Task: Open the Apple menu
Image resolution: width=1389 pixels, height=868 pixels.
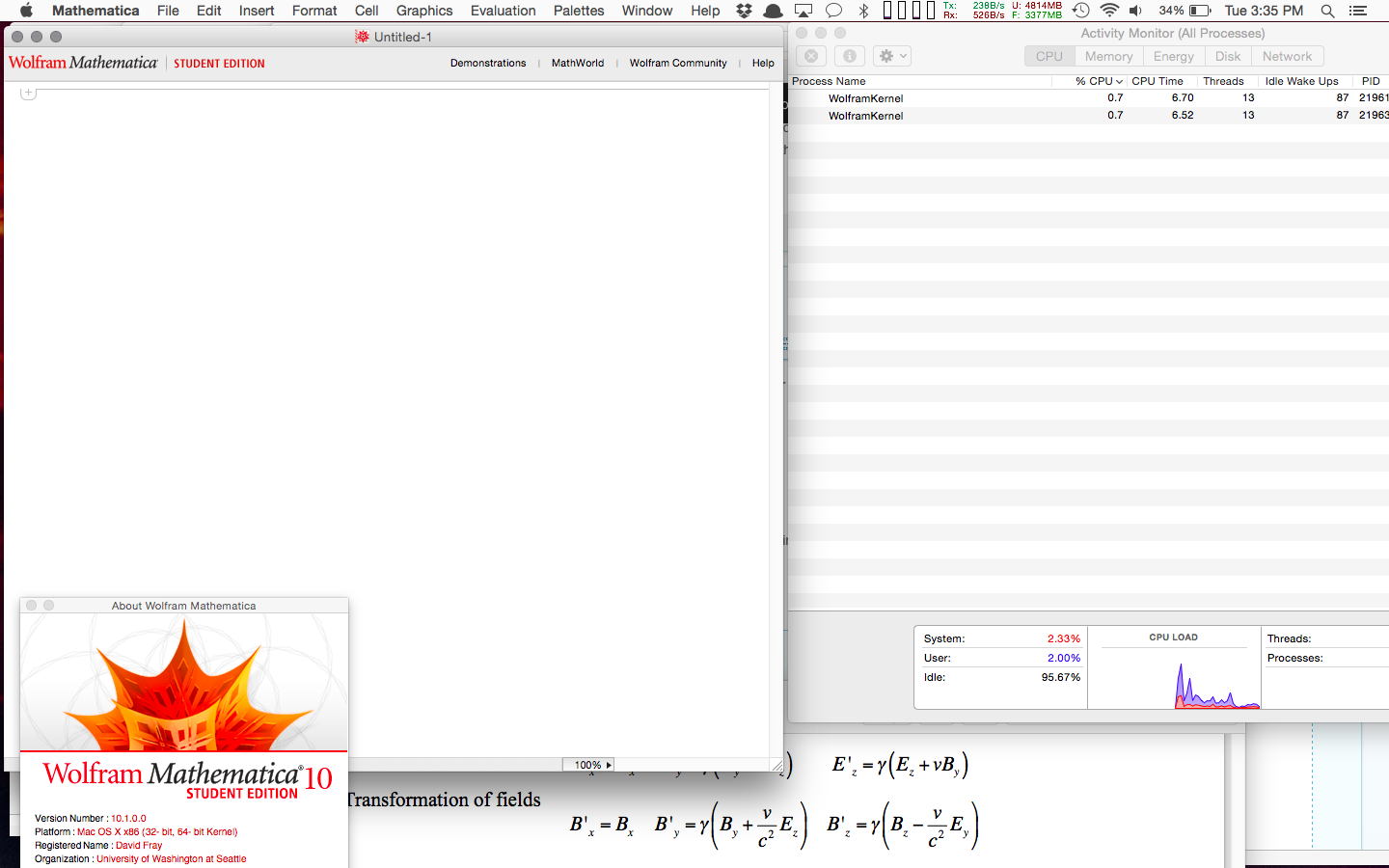Action: click(26, 11)
